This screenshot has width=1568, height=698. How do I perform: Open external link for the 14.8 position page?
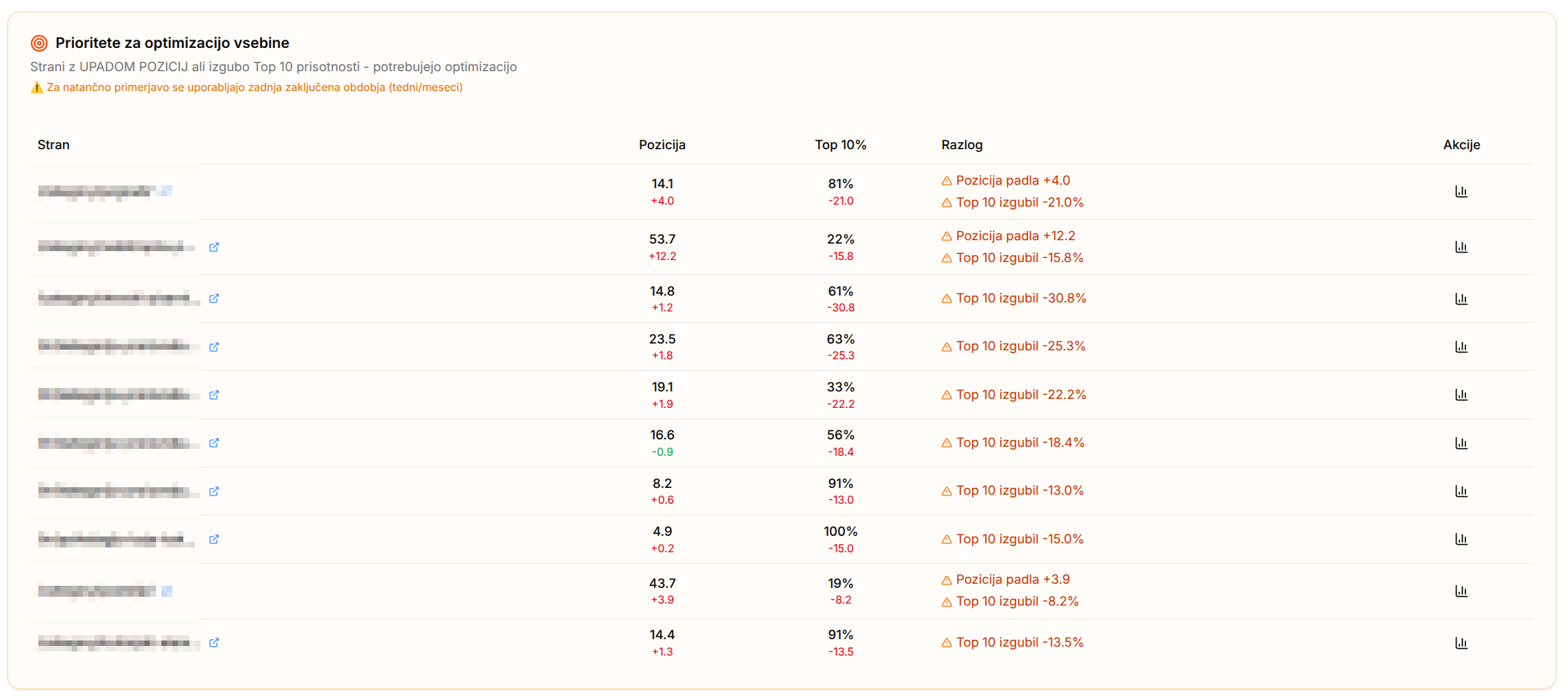[214, 298]
